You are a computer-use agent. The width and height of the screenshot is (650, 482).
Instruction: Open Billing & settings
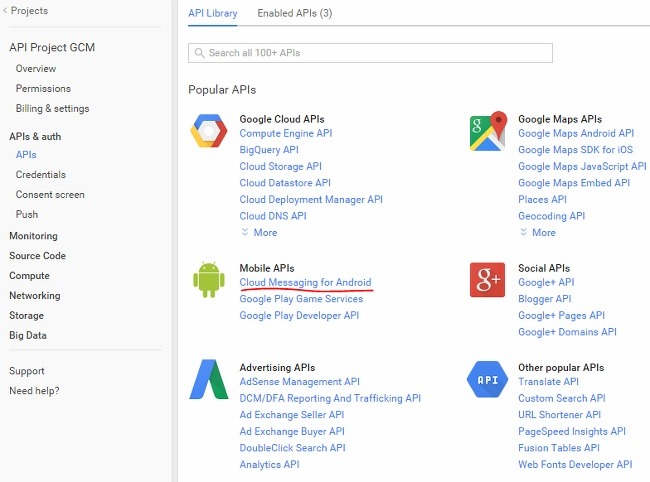(x=52, y=109)
